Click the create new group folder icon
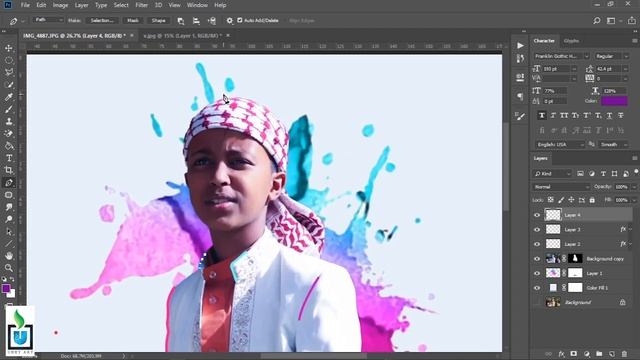The width and height of the screenshot is (640, 360). click(599, 354)
